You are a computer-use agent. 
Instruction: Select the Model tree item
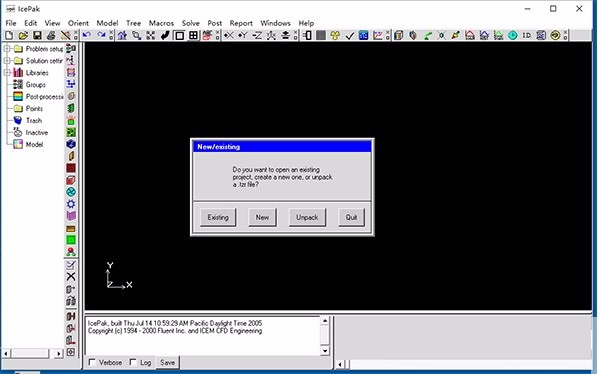(x=34, y=144)
